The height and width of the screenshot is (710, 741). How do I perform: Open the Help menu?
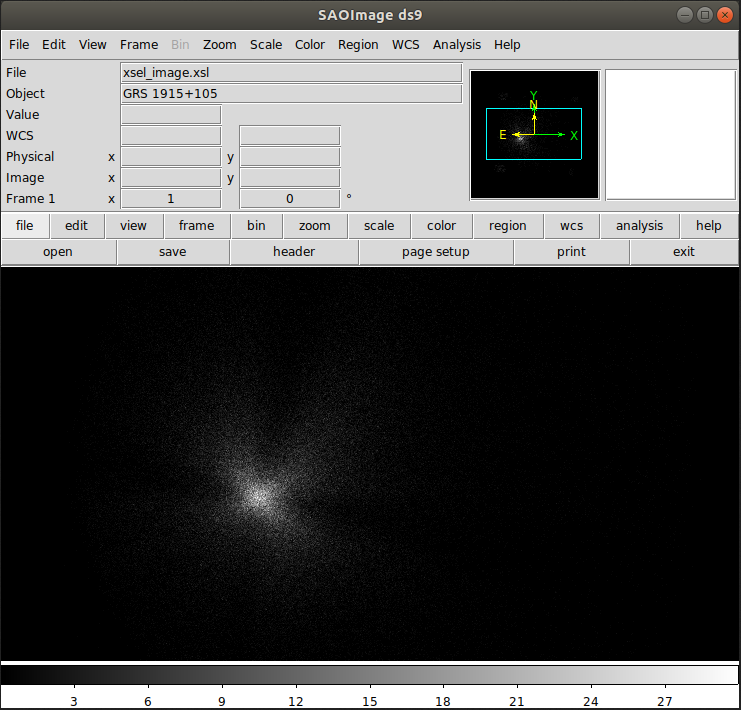[507, 44]
